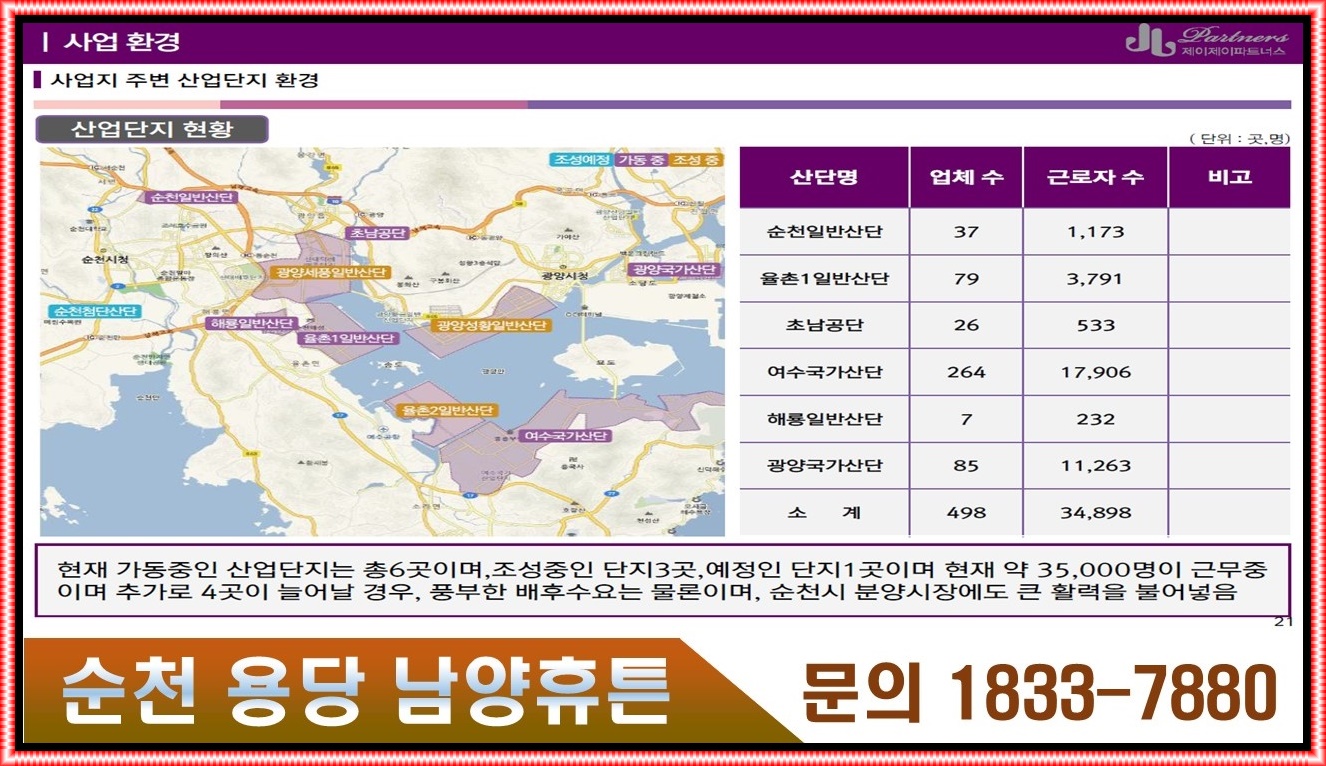This screenshot has width=1326, height=766.
Task: Click the 여수국가산단 label on the map
Action: [566, 436]
